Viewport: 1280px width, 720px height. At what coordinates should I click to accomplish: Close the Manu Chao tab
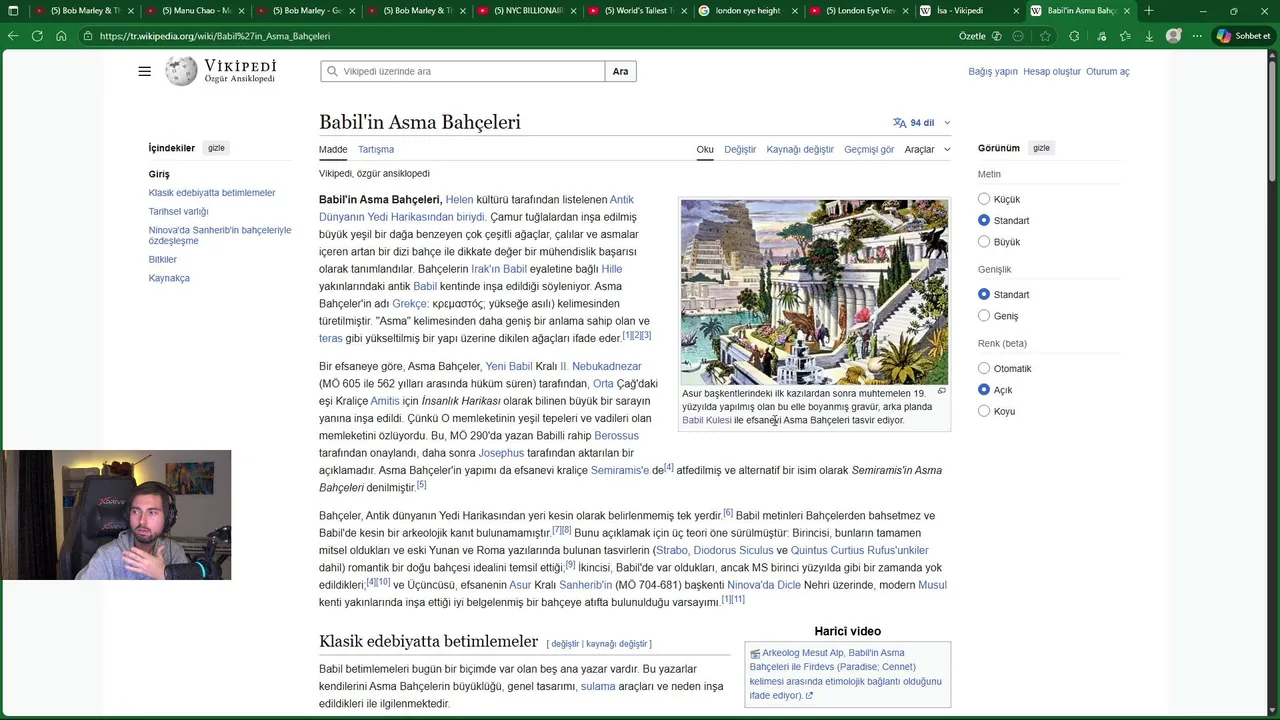tap(241, 11)
